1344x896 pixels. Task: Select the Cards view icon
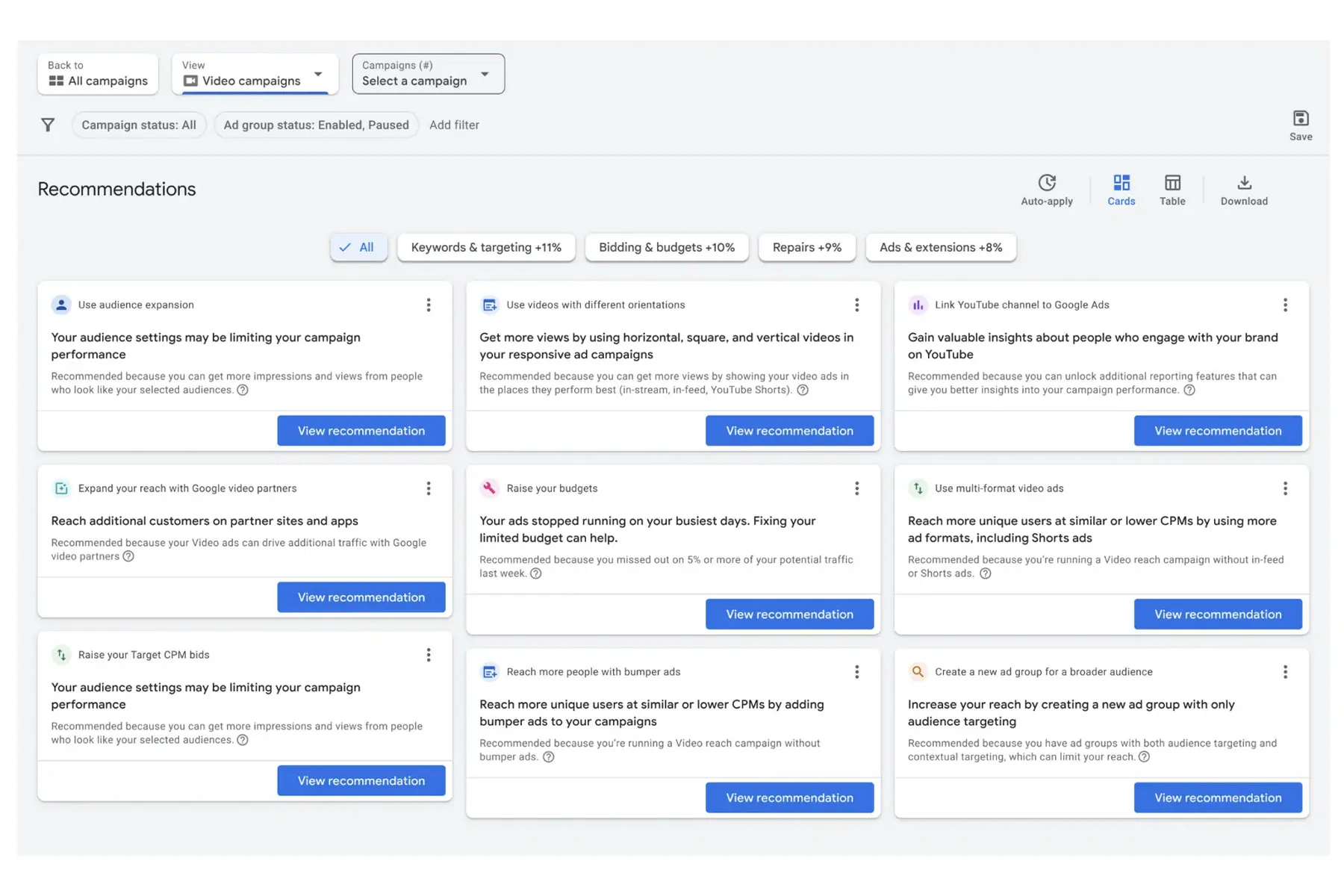coord(1121,184)
